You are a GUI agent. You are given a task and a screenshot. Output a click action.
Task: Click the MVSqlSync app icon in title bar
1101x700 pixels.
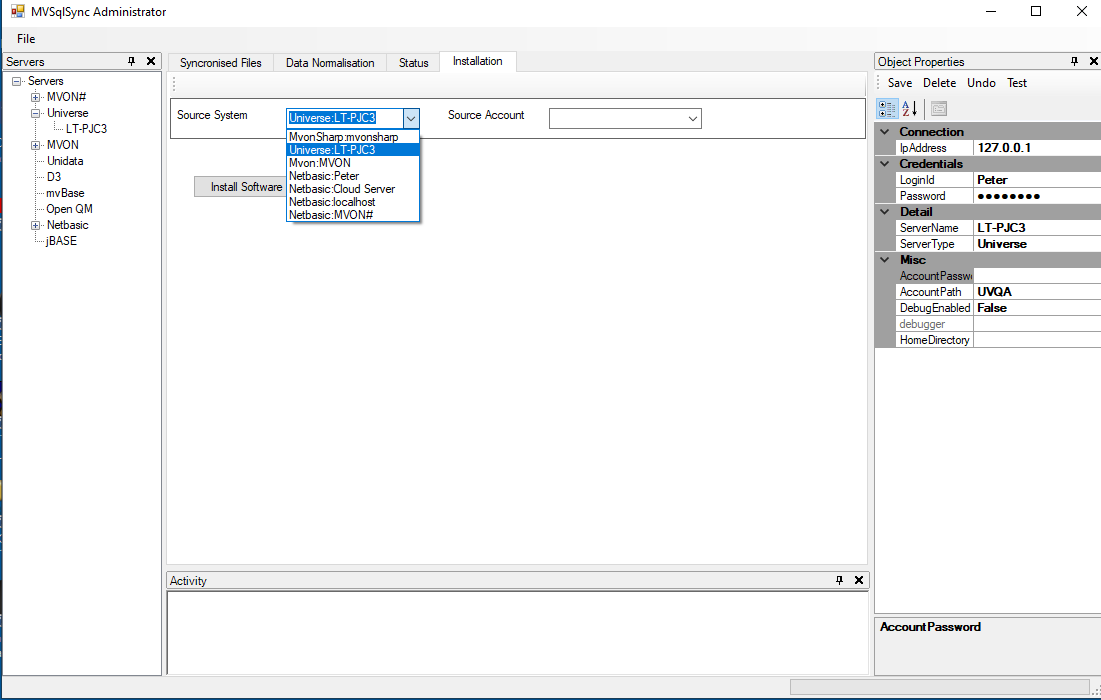(x=18, y=11)
